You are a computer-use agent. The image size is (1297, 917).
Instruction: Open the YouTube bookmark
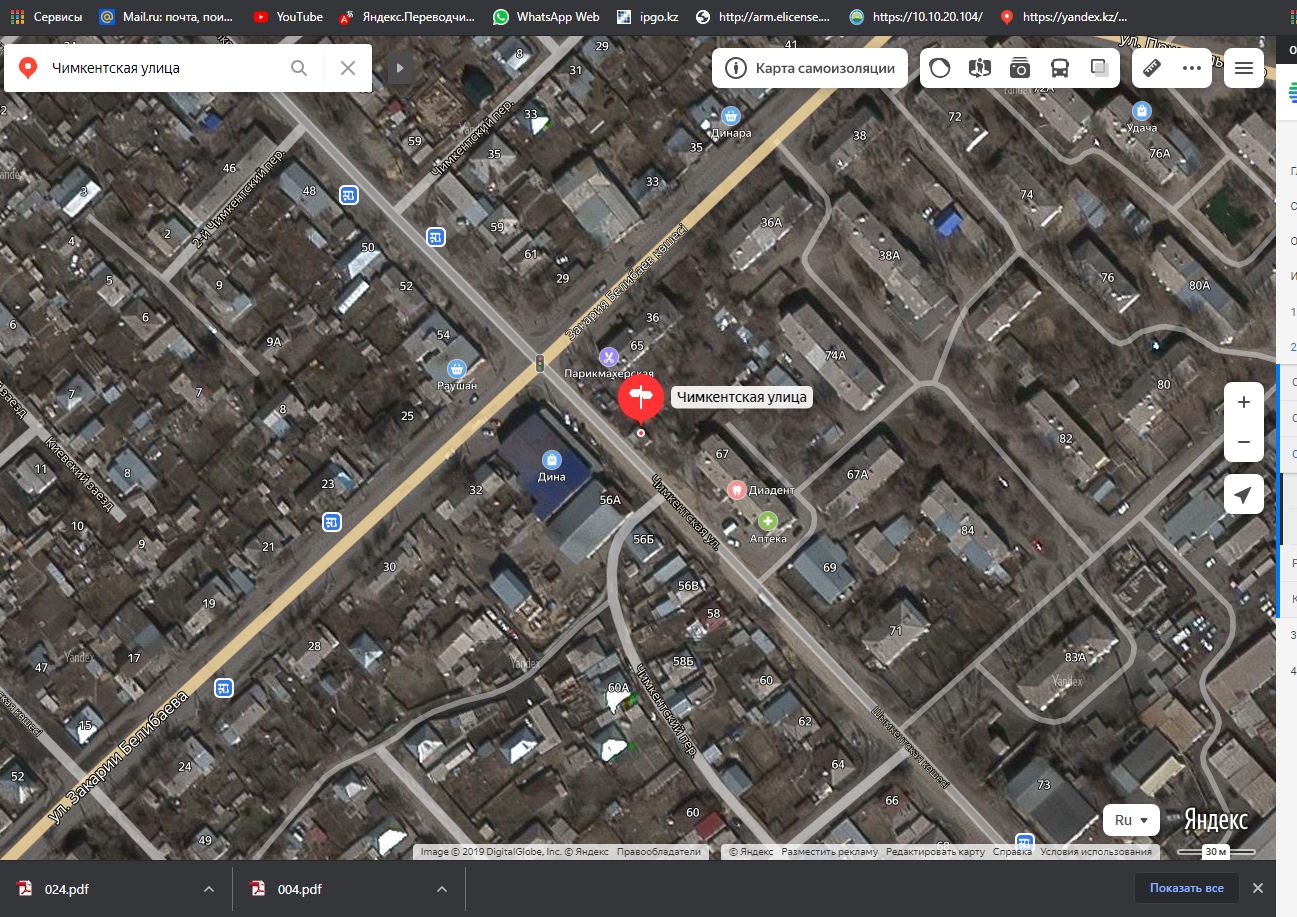coord(288,17)
